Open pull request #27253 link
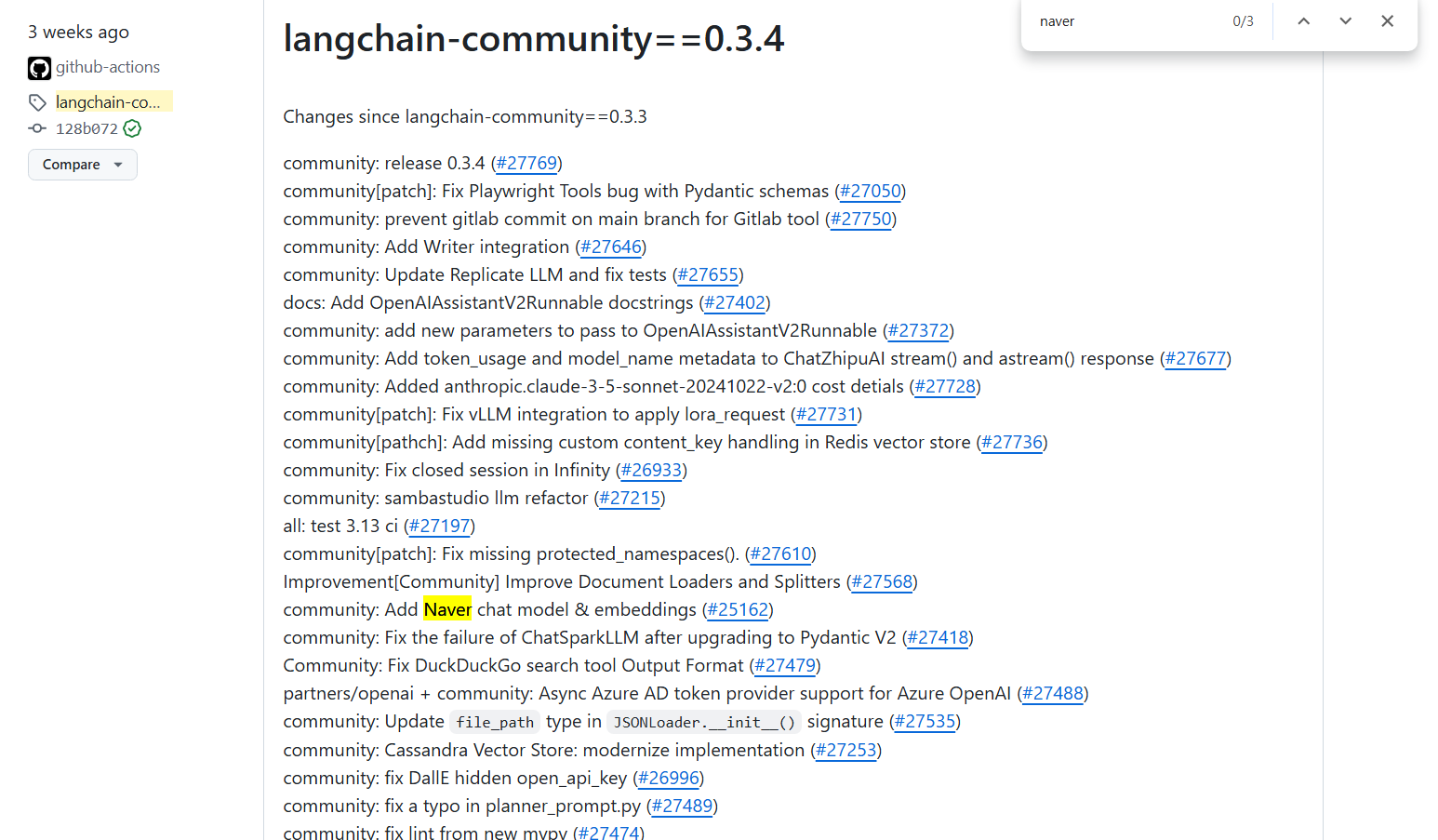1438x840 pixels. point(845,751)
